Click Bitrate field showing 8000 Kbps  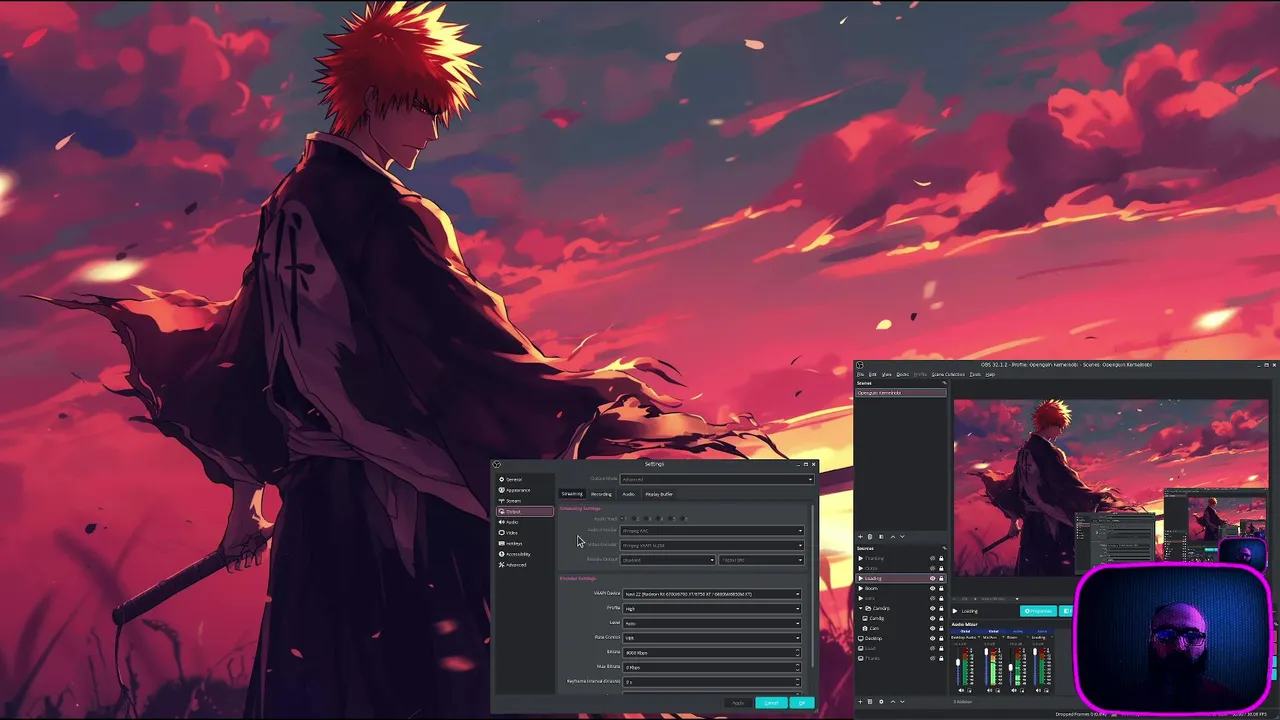click(x=712, y=652)
